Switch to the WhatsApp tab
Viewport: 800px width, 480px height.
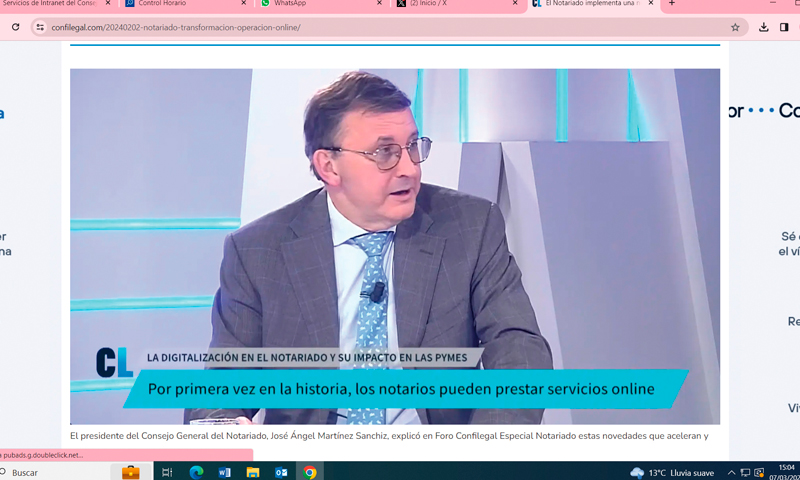[310, 4]
